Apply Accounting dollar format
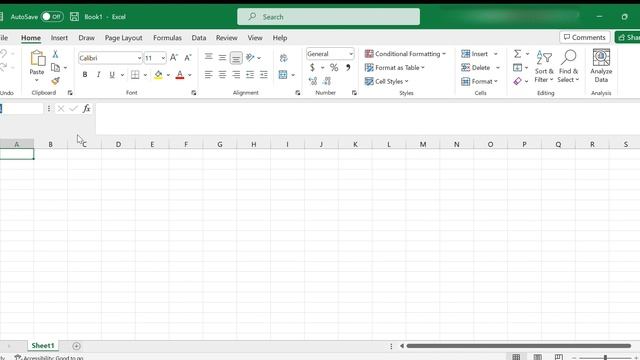The image size is (640, 360). point(312,67)
